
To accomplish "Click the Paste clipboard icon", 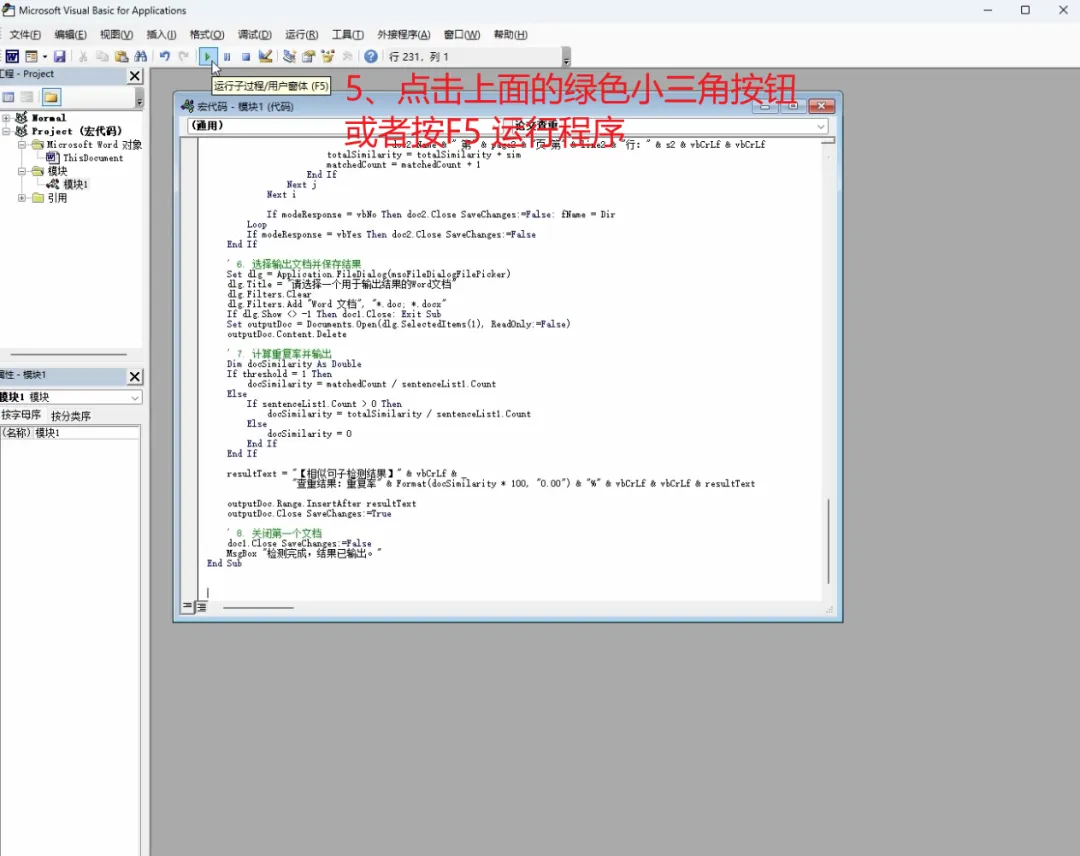I will point(121,56).
